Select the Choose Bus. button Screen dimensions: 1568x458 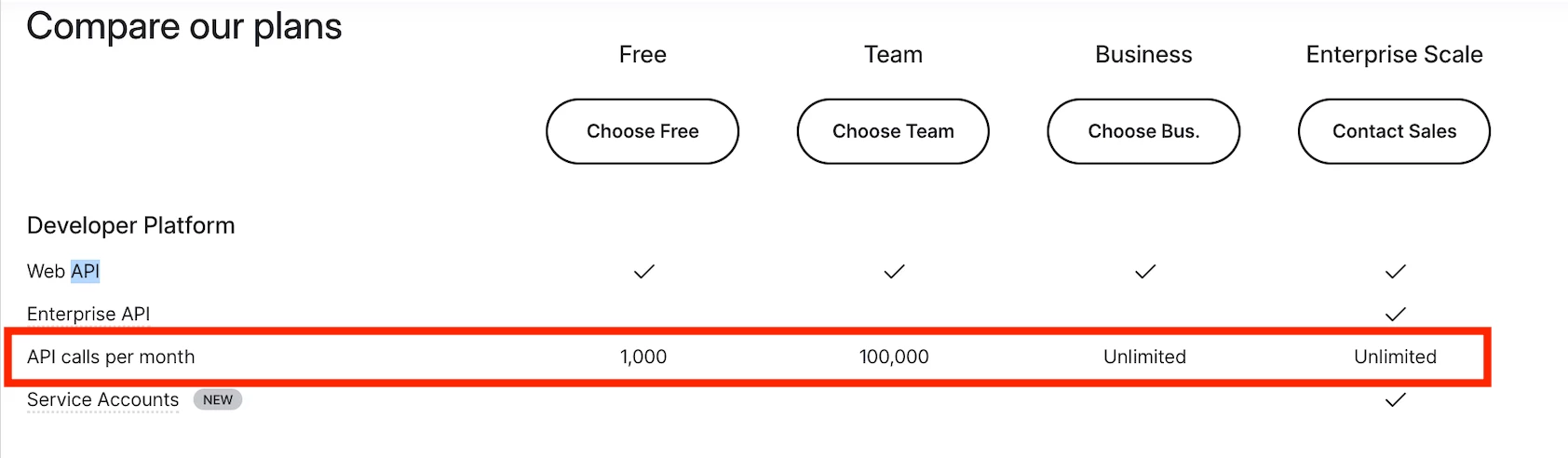(x=1143, y=131)
